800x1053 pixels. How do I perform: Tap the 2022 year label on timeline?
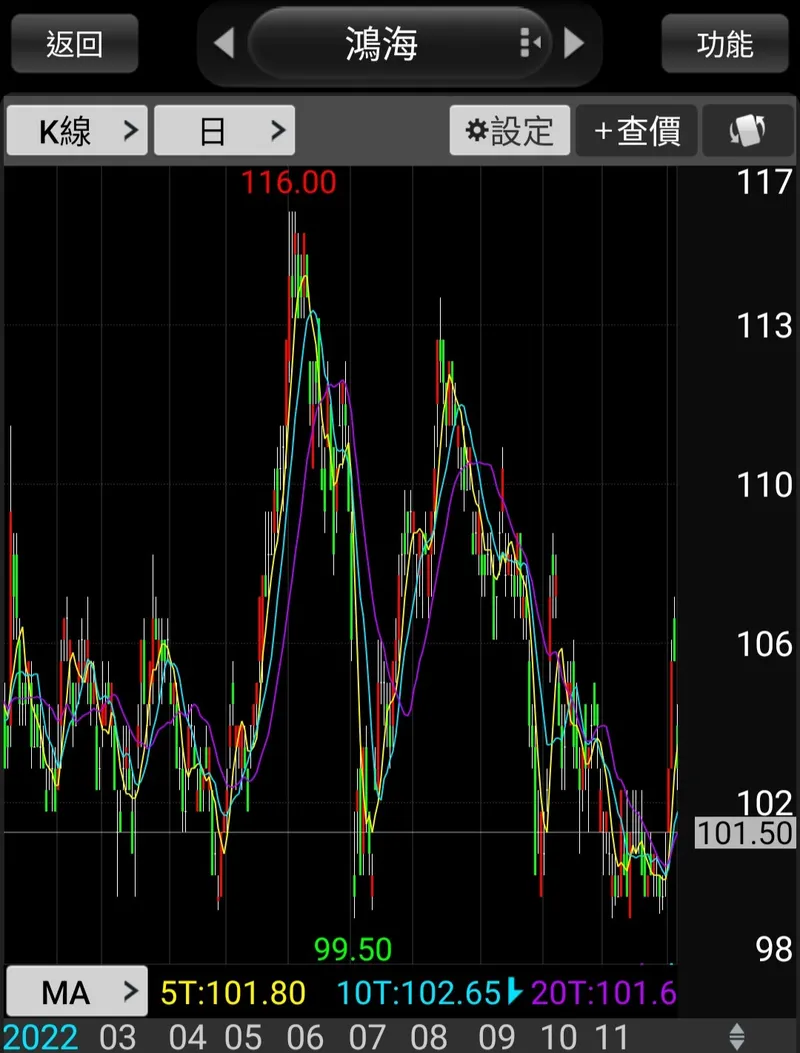pos(41,1037)
